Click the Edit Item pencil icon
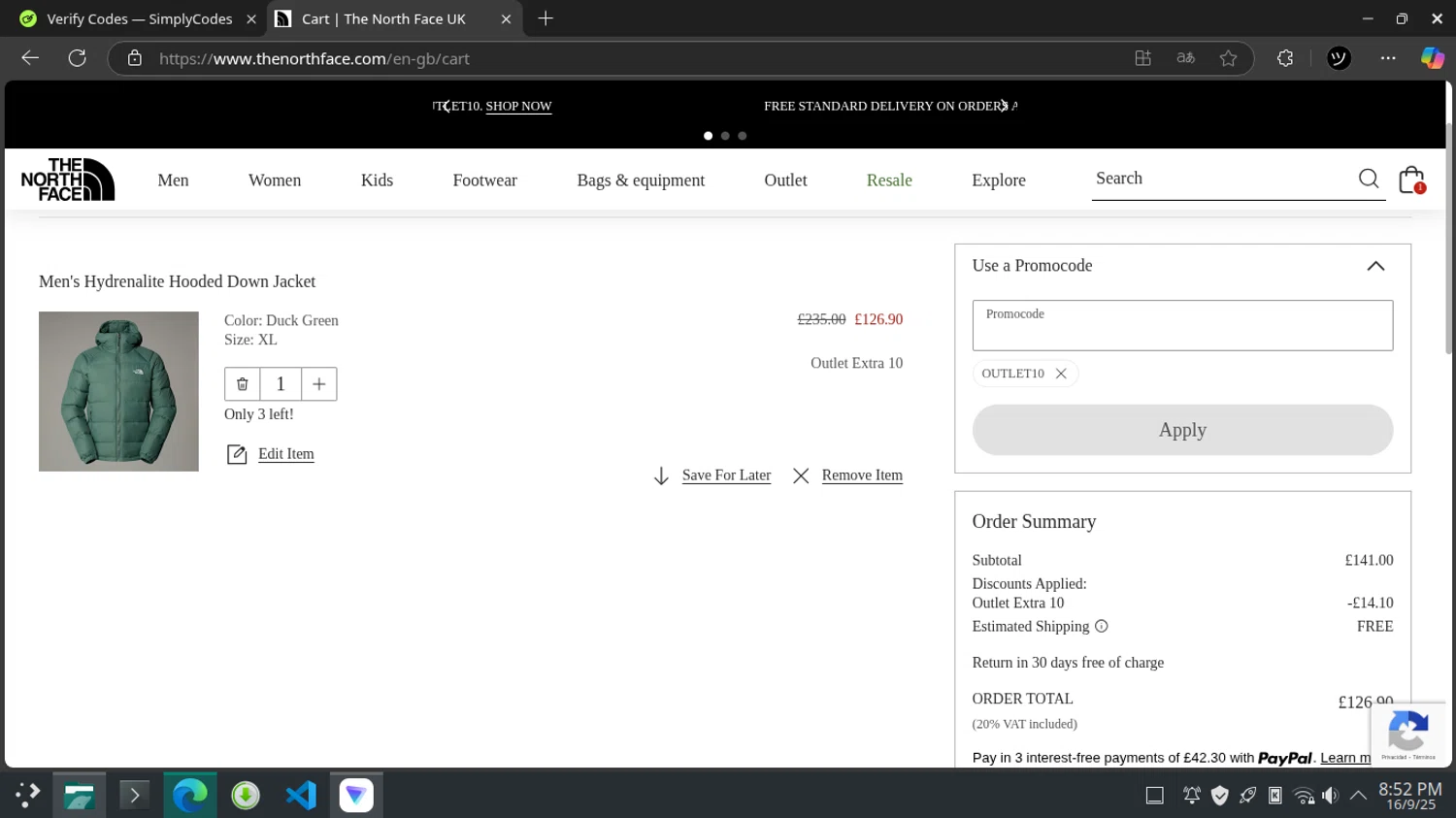Screen dimensions: 1456x818 (237, 454)
